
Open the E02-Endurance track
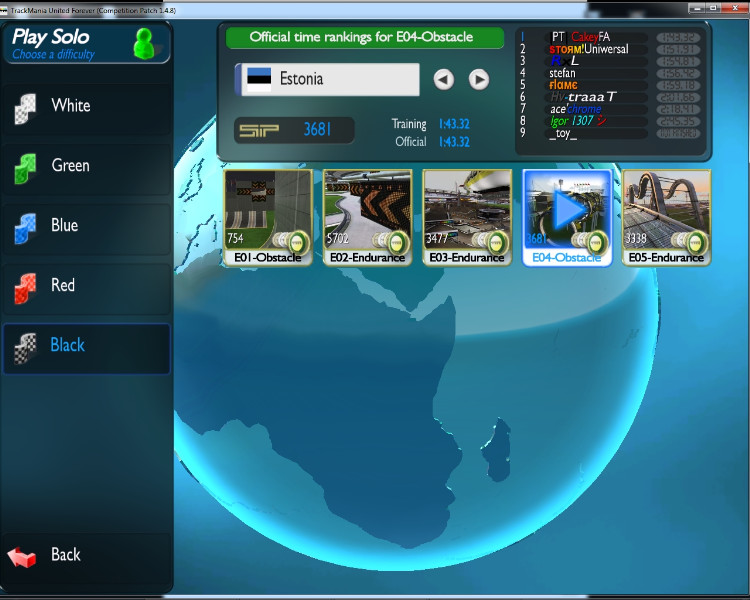367,217
